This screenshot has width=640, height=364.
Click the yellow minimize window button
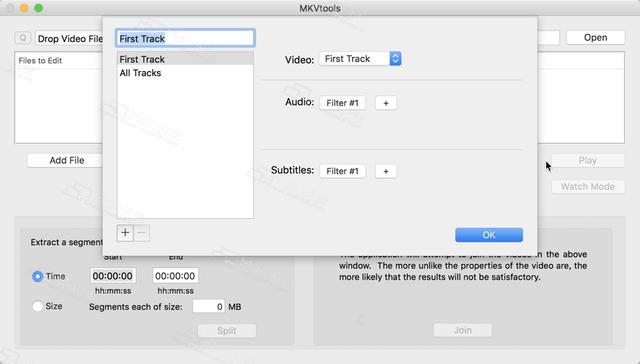click(24, 8)
